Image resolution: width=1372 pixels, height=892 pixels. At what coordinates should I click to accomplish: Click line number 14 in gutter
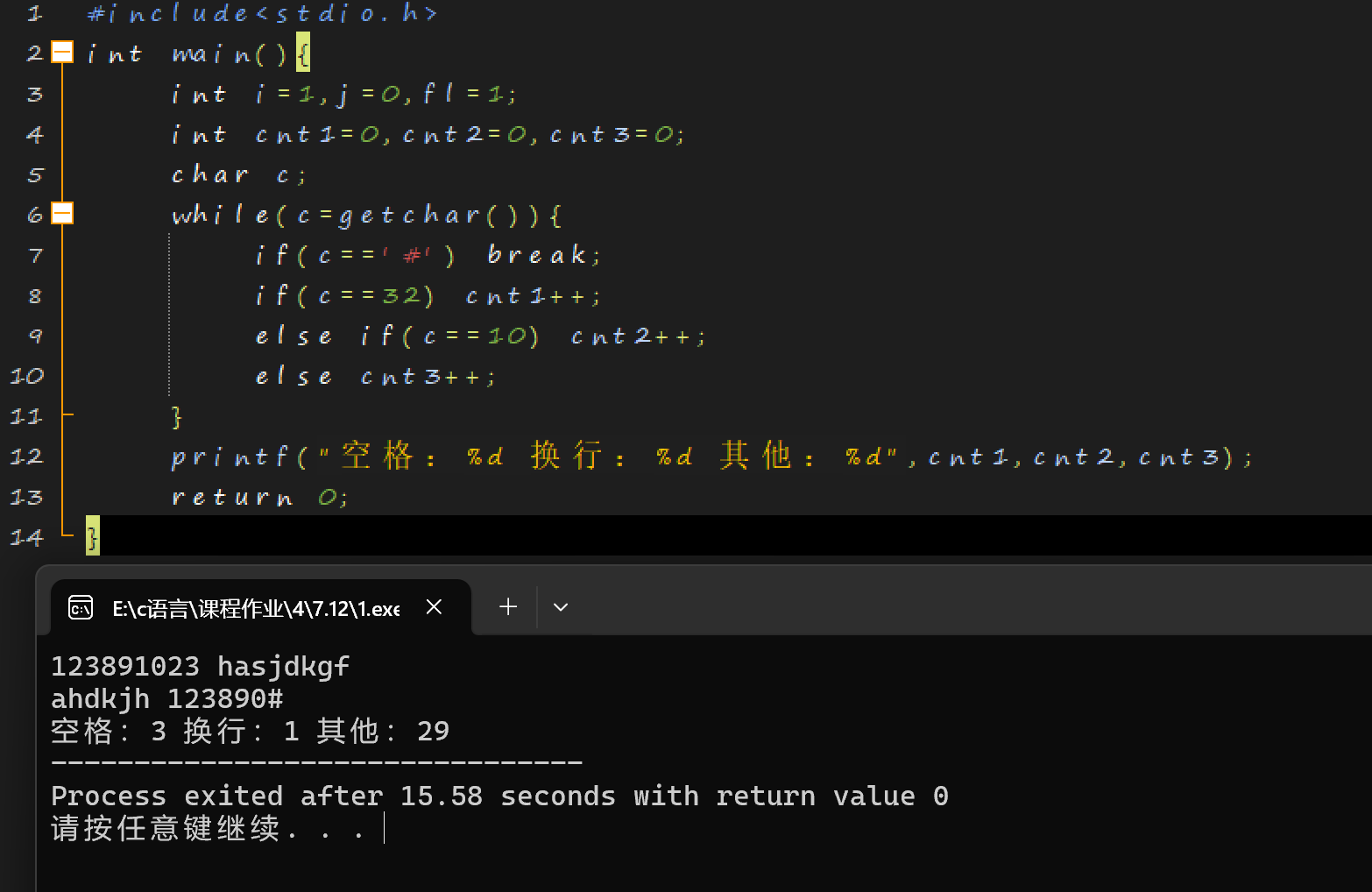coord(26,537)
